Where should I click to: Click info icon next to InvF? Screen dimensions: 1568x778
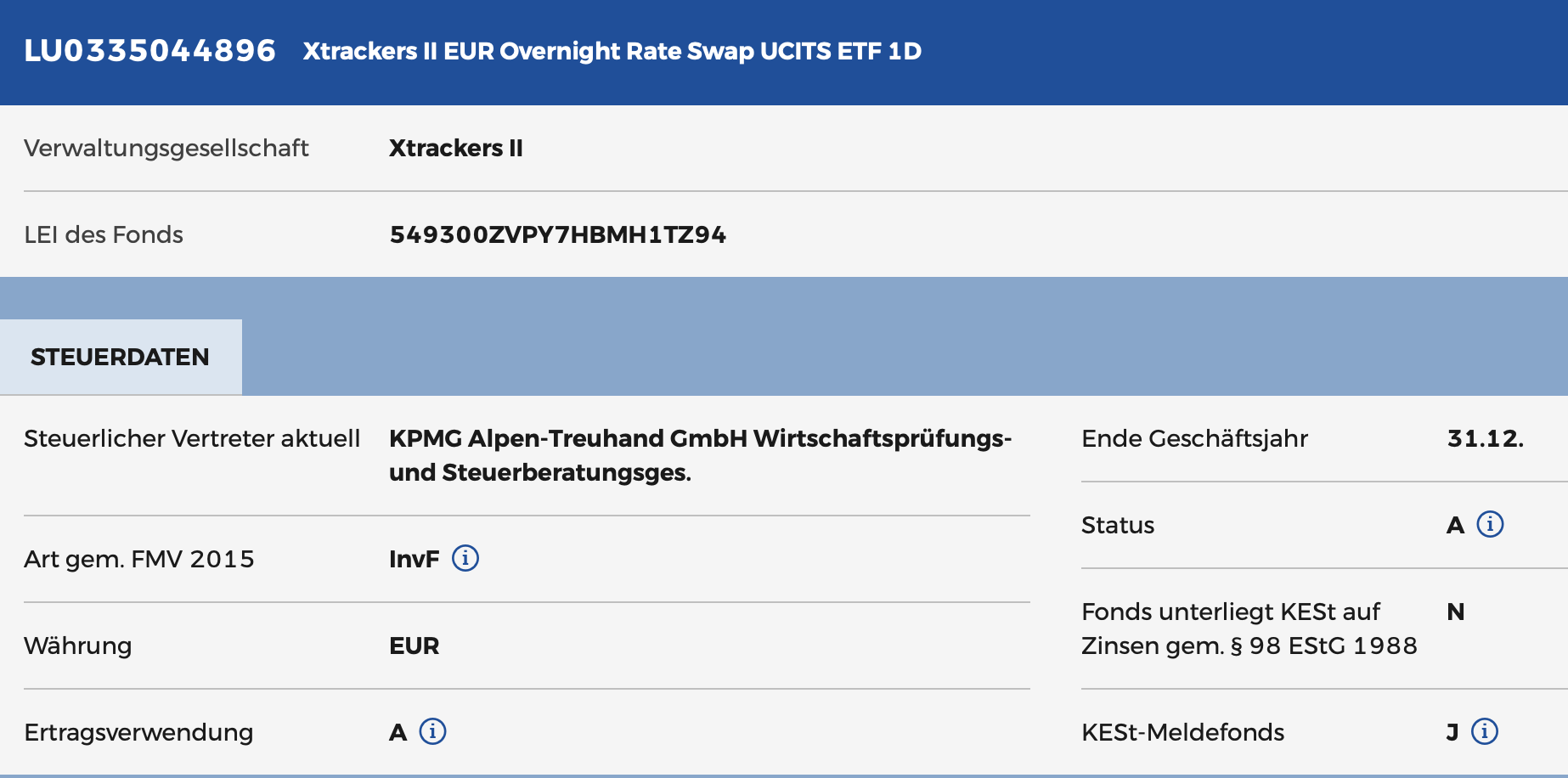(465, 558)
